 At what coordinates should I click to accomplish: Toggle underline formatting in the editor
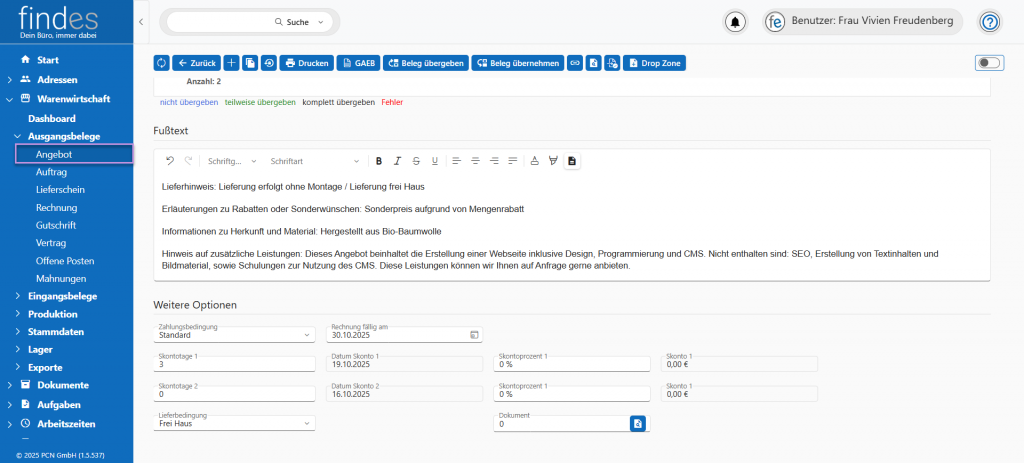click(x=434, y=161)
